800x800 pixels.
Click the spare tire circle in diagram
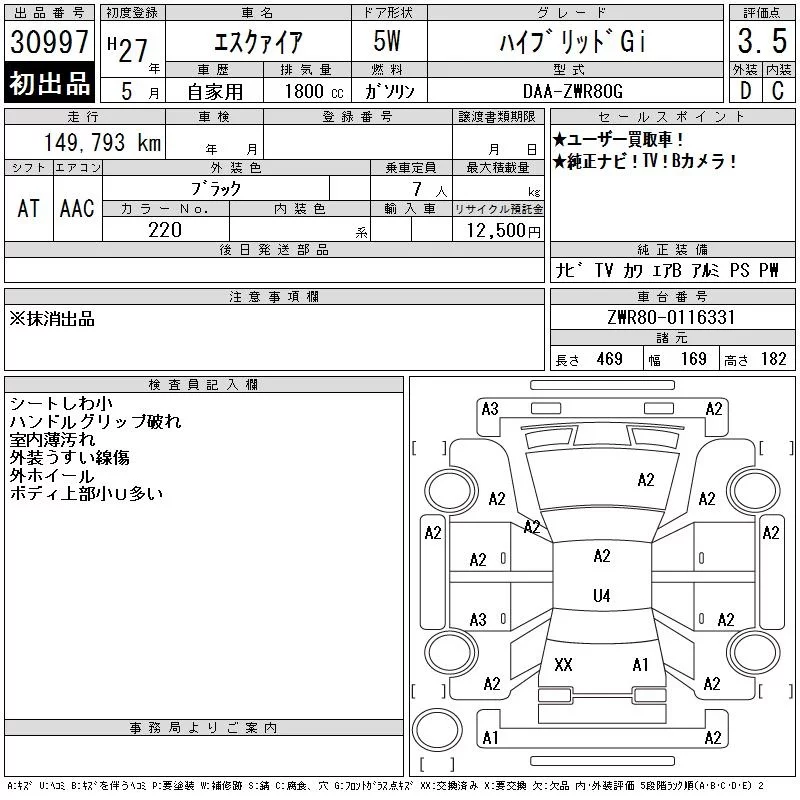pyautogui.click(x=437, y=729)
